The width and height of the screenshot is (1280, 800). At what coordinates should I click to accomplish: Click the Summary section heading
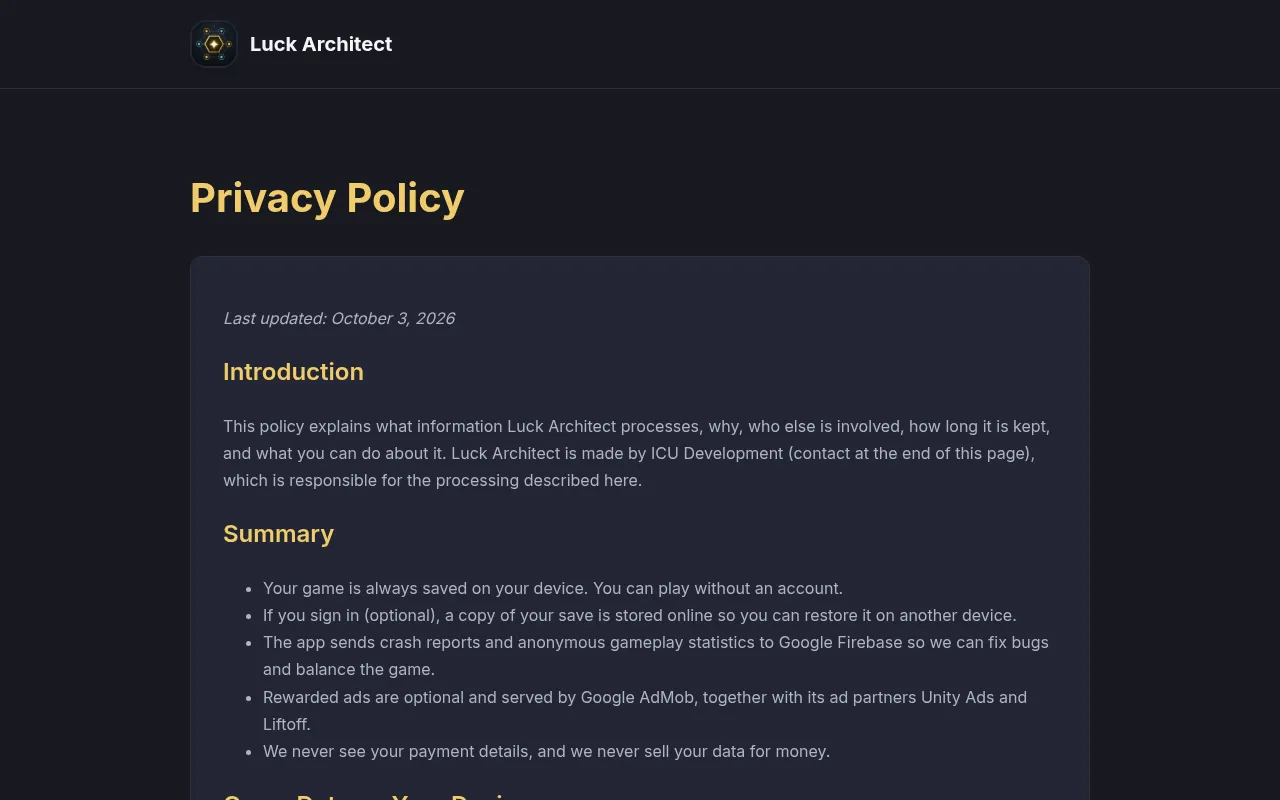(278, 534)
